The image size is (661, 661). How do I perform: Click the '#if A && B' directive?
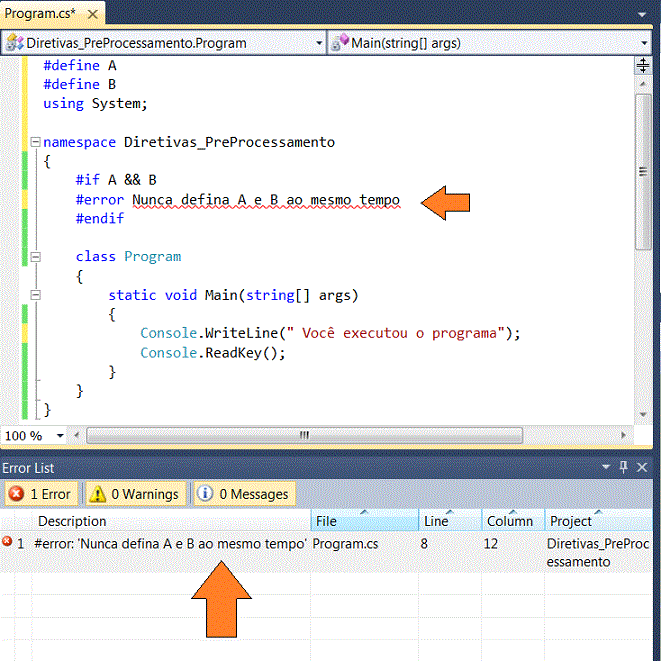tap(116, 180)
